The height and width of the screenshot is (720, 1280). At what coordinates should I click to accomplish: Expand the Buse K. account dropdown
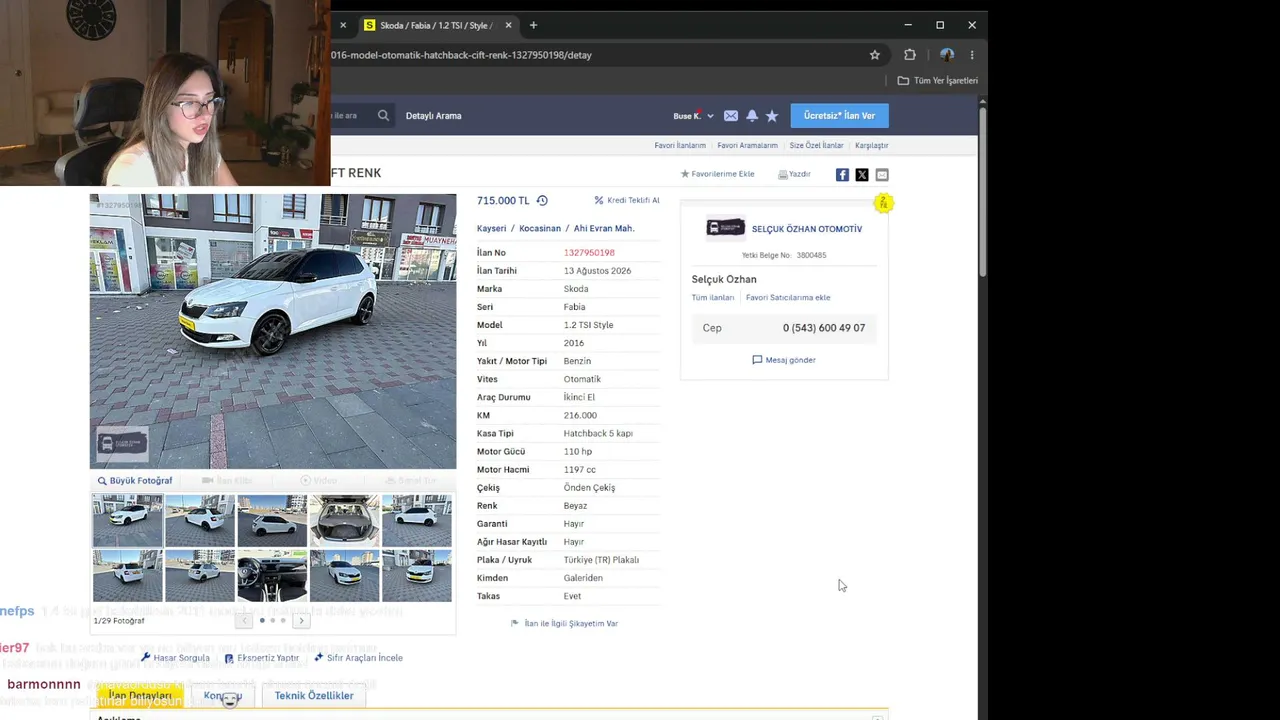pyautogui.click(x=693, y=116)
